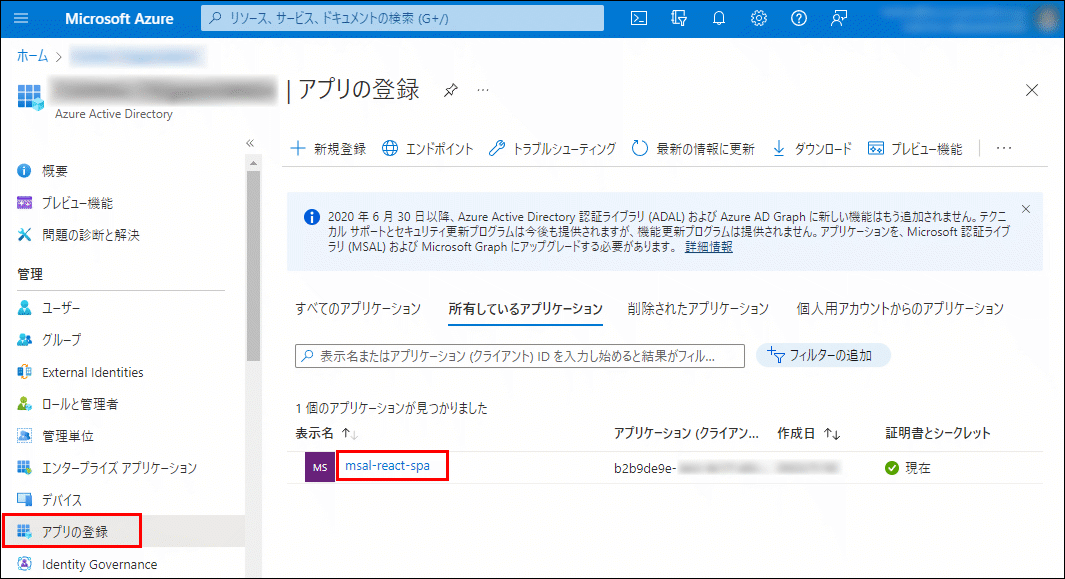Open トラブルシューティング
The image size is (1065, 579).
pyautogui.click(x=552, y=149)
